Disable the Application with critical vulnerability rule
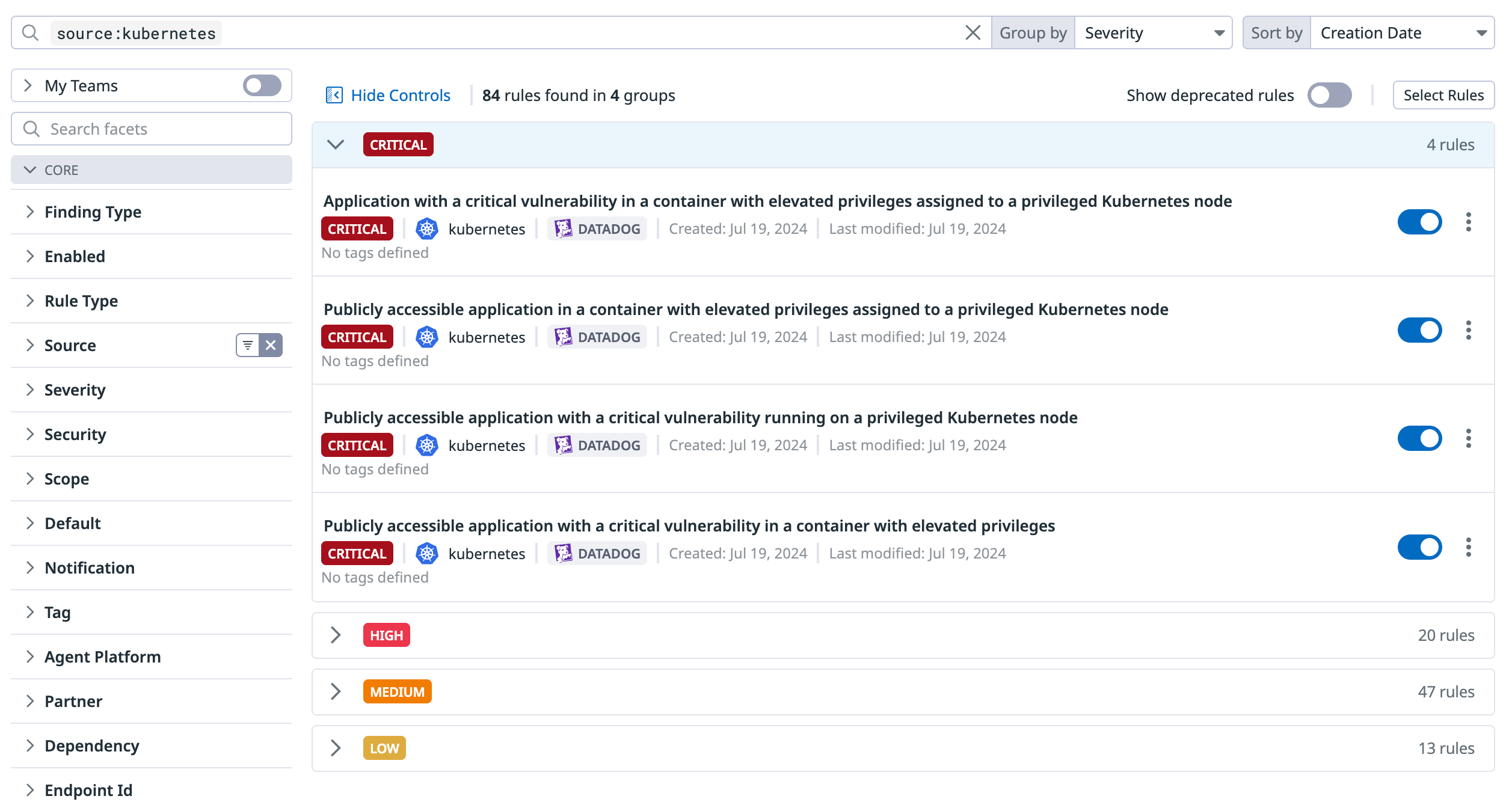Viewport: 1512px width, 802px height. [1419, 222]
